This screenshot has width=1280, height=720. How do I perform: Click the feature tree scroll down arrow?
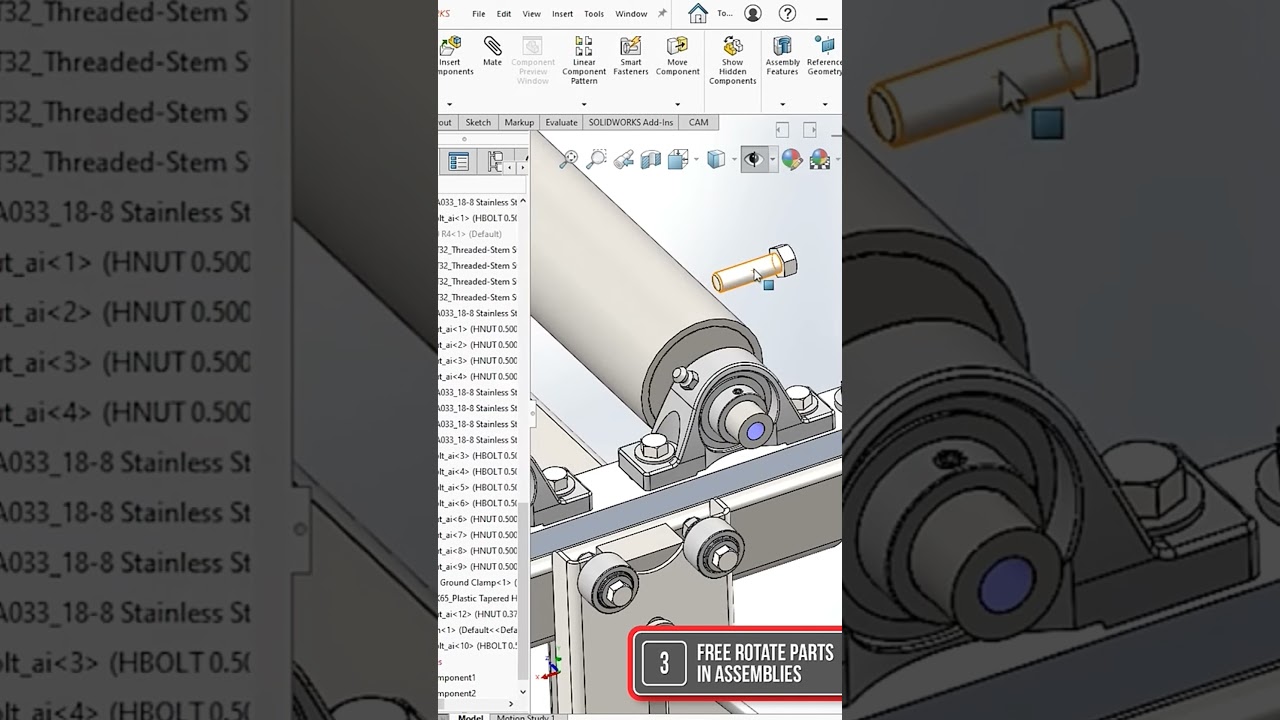(x=523, y=692)
